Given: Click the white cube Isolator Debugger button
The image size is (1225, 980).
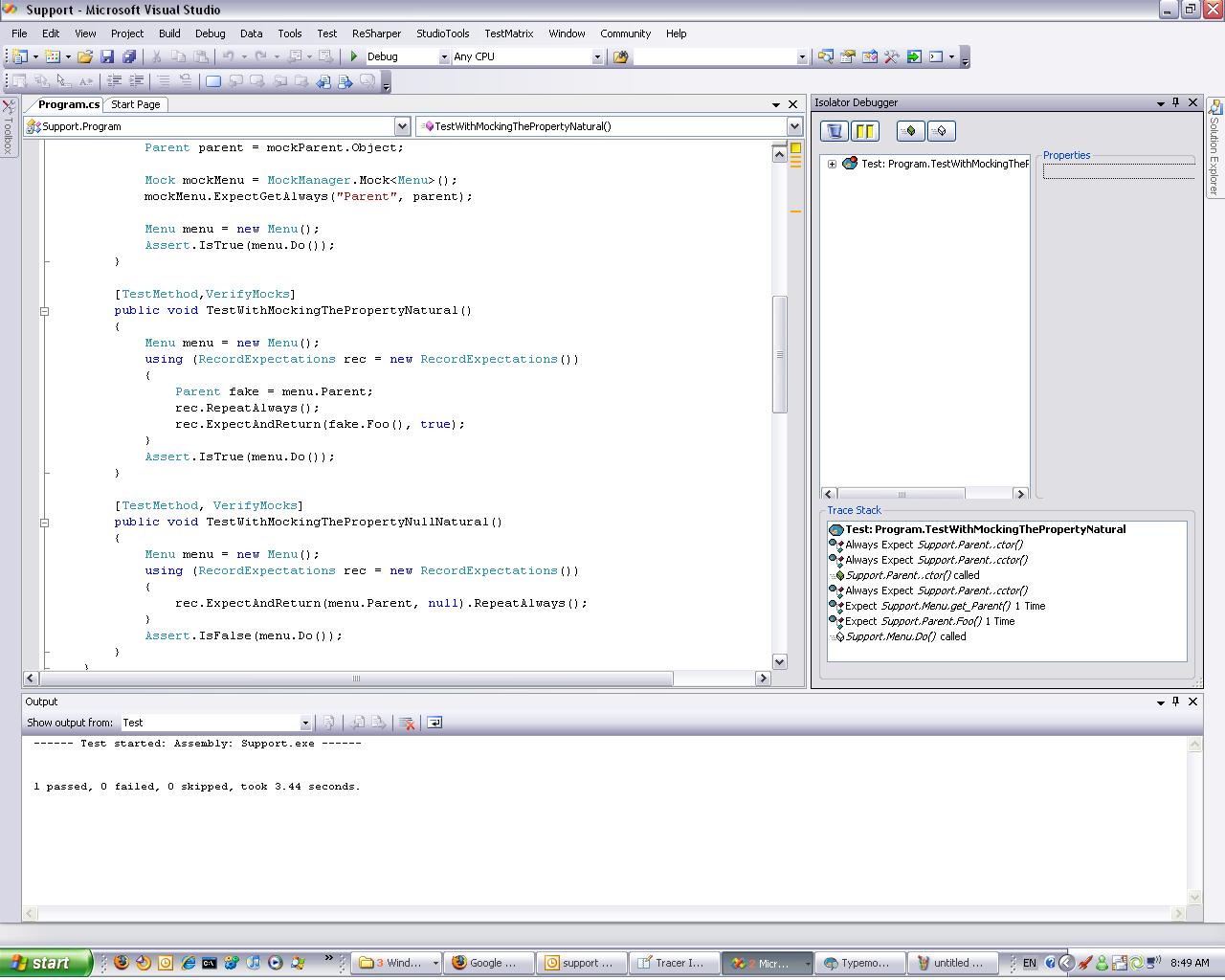Looking at the screenshot, I should (940, 131).
